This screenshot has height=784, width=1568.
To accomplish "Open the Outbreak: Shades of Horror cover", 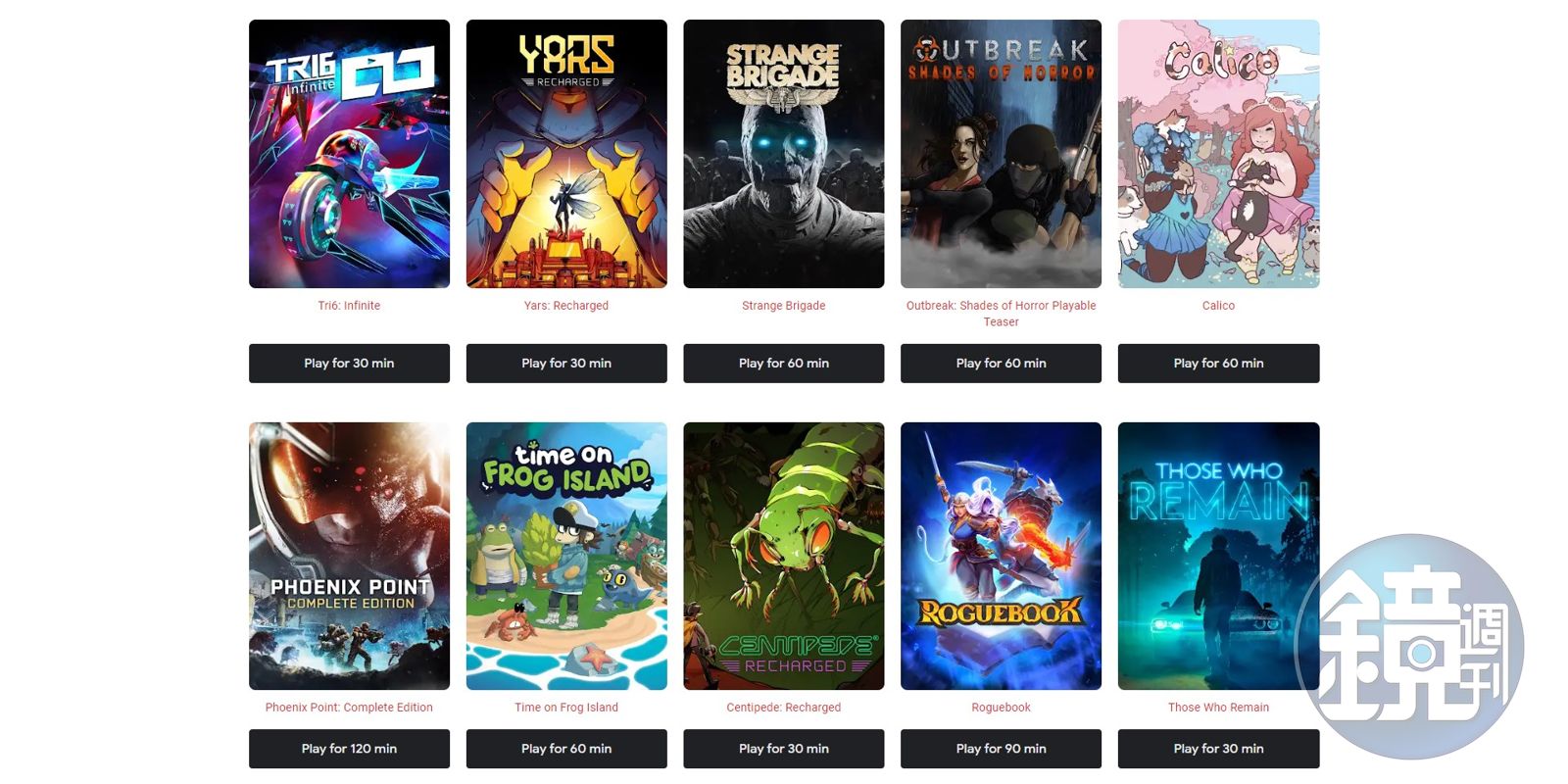I will (1001, 154).
